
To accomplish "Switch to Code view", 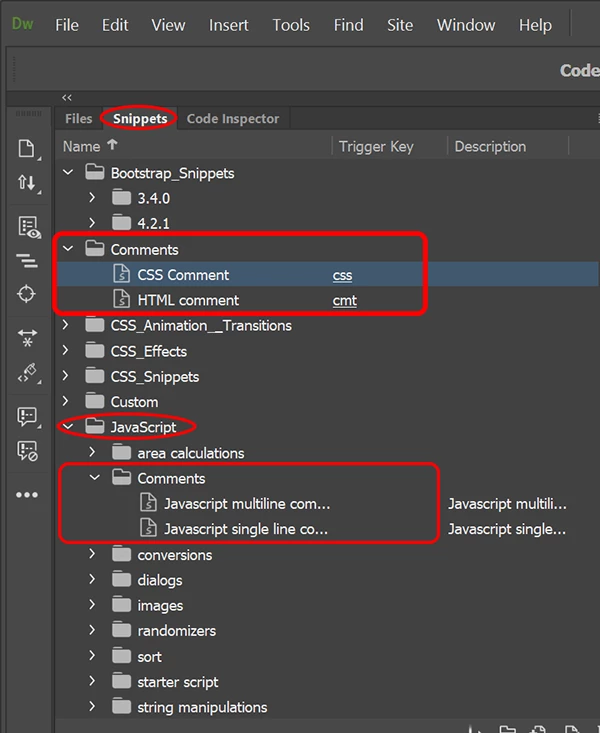I will pos(580,70).
